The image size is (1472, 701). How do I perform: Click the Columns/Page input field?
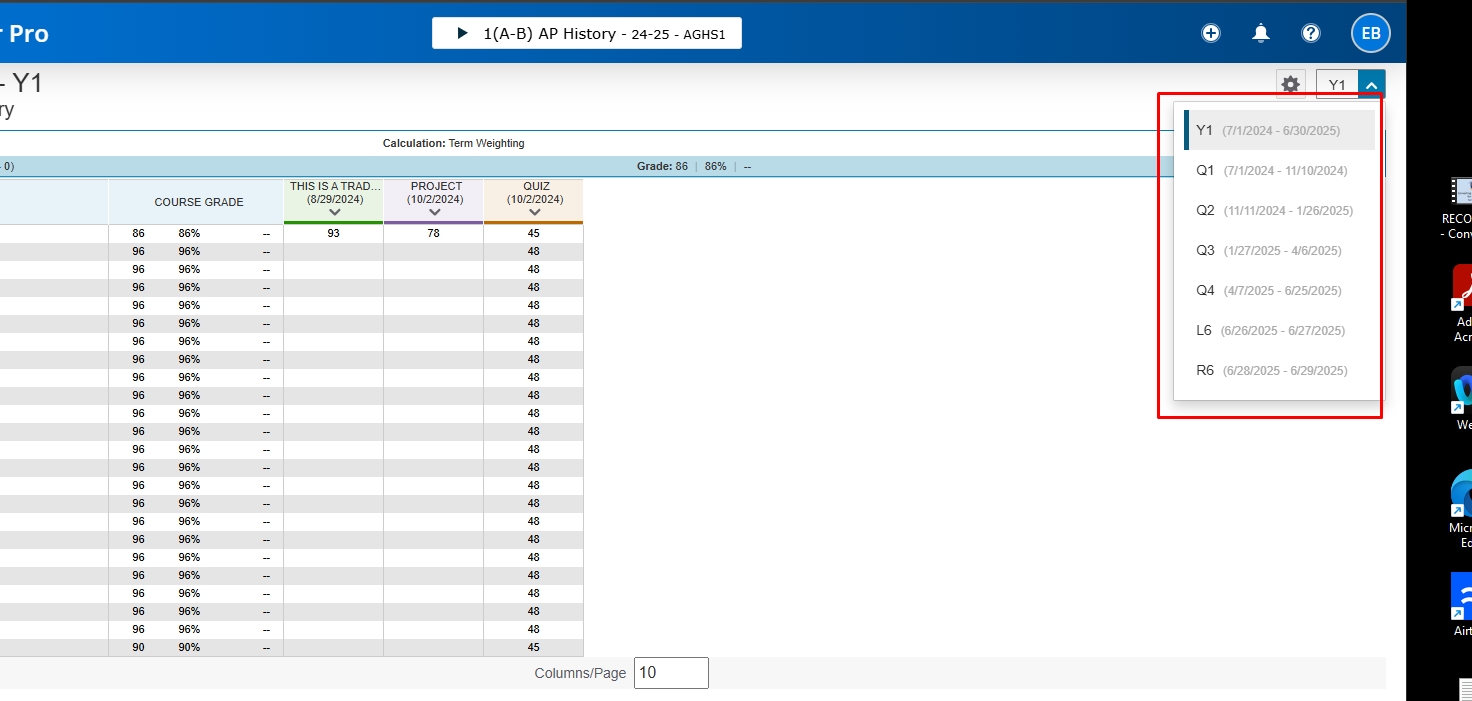(671, 673)
